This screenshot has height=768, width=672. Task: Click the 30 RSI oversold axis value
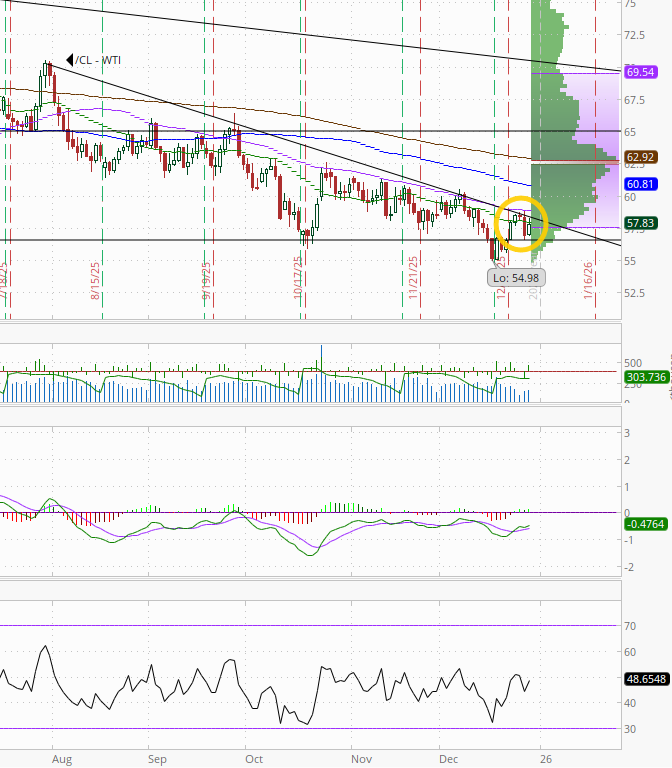(x=630, y=729)
